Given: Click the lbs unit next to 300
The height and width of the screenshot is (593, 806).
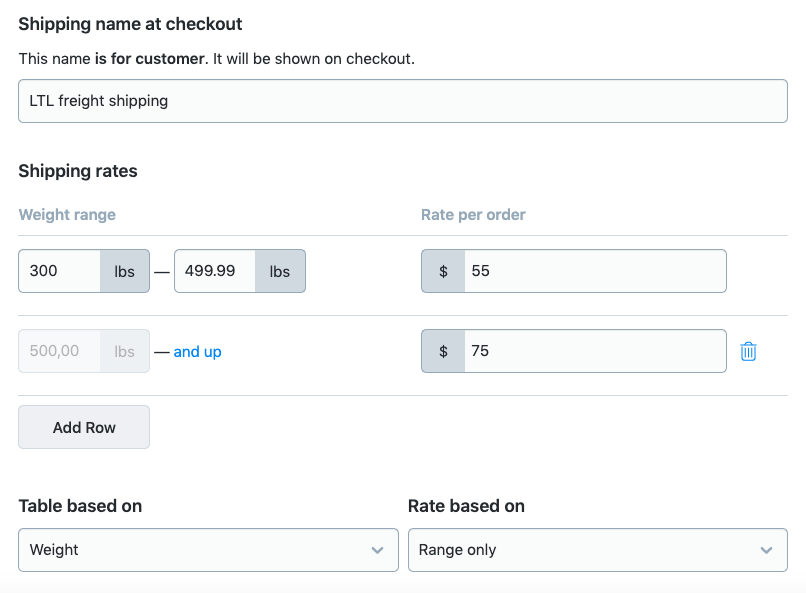Looking at the screenshot, I should tap(125, 271).
